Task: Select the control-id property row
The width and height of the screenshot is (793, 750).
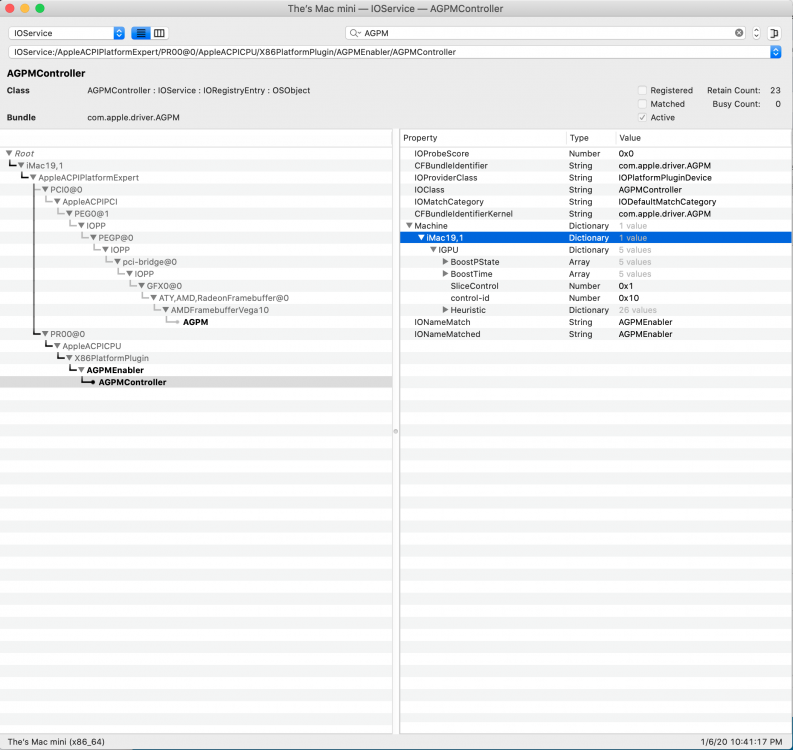Action: pos(596,298)
